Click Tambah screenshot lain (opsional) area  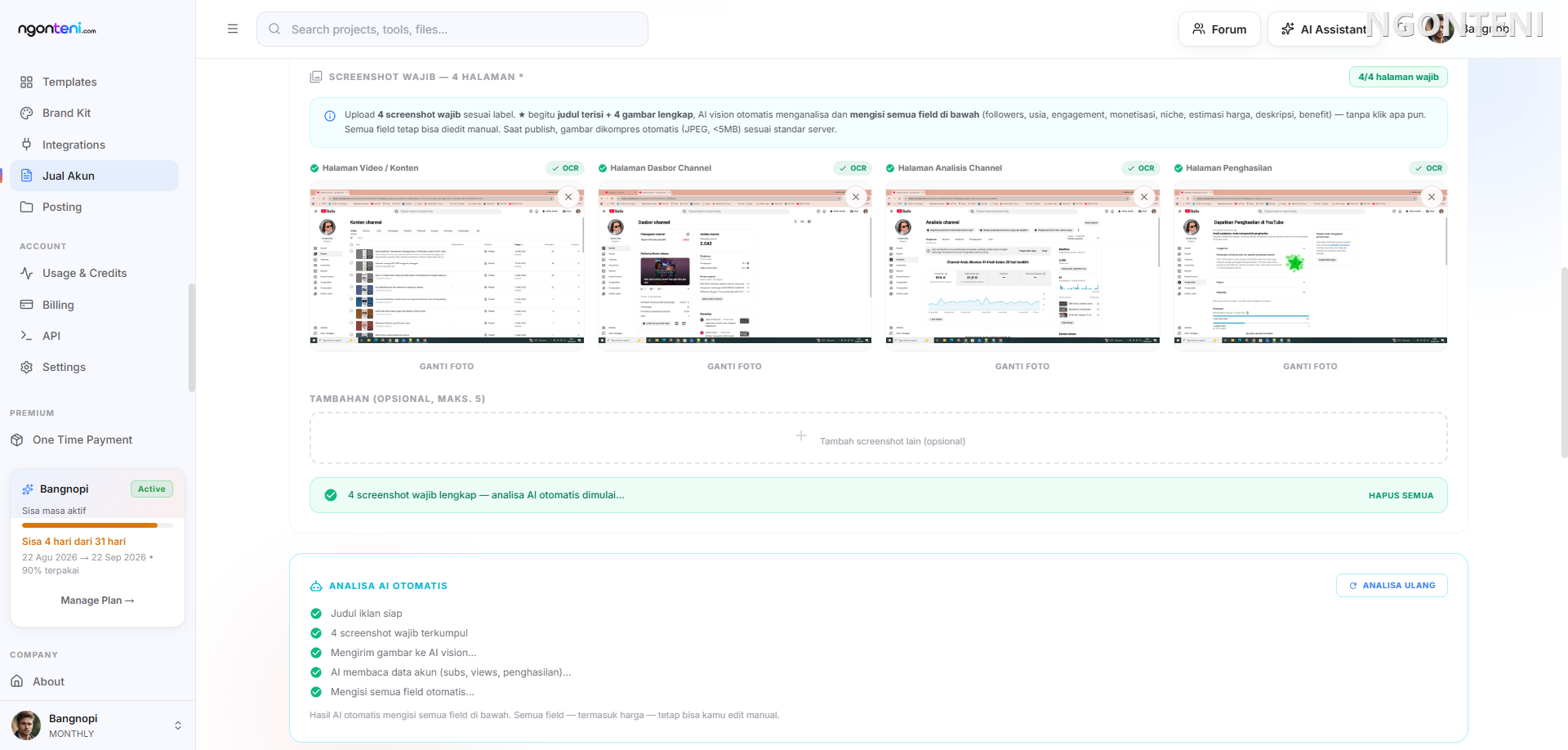click(879, 438)
